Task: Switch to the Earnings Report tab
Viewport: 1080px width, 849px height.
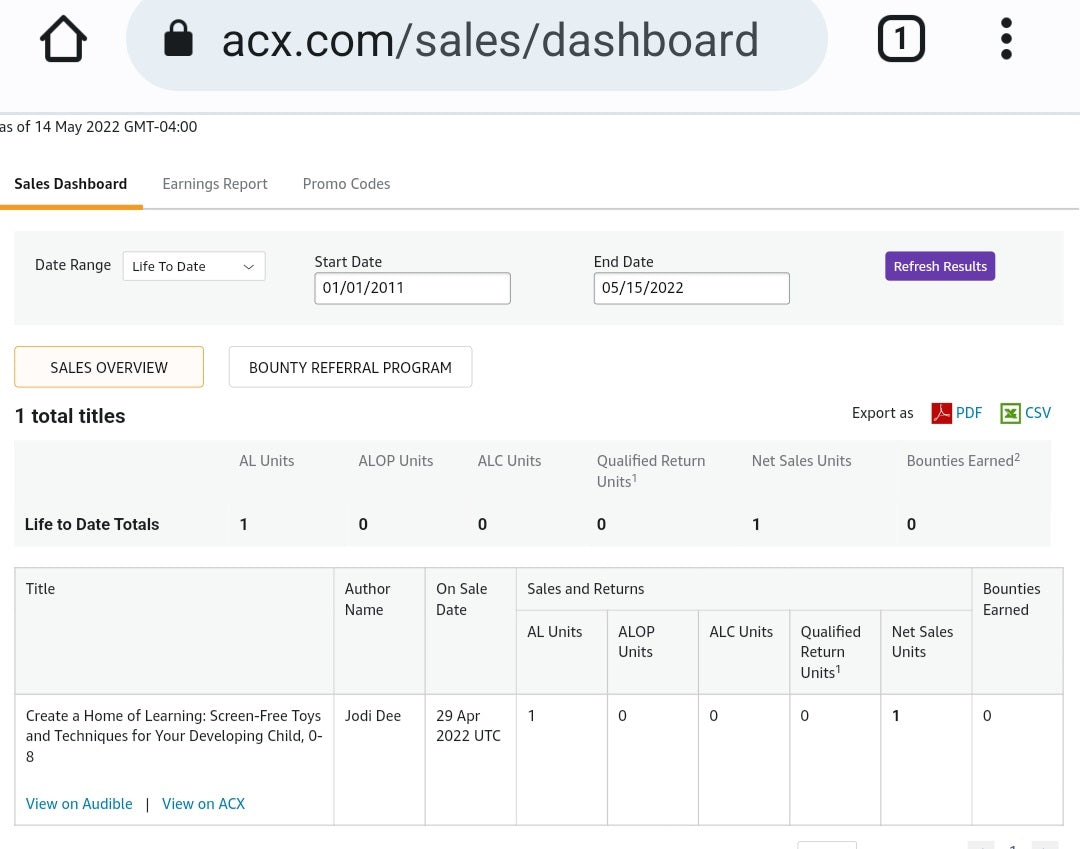Action: click(215, 184)
